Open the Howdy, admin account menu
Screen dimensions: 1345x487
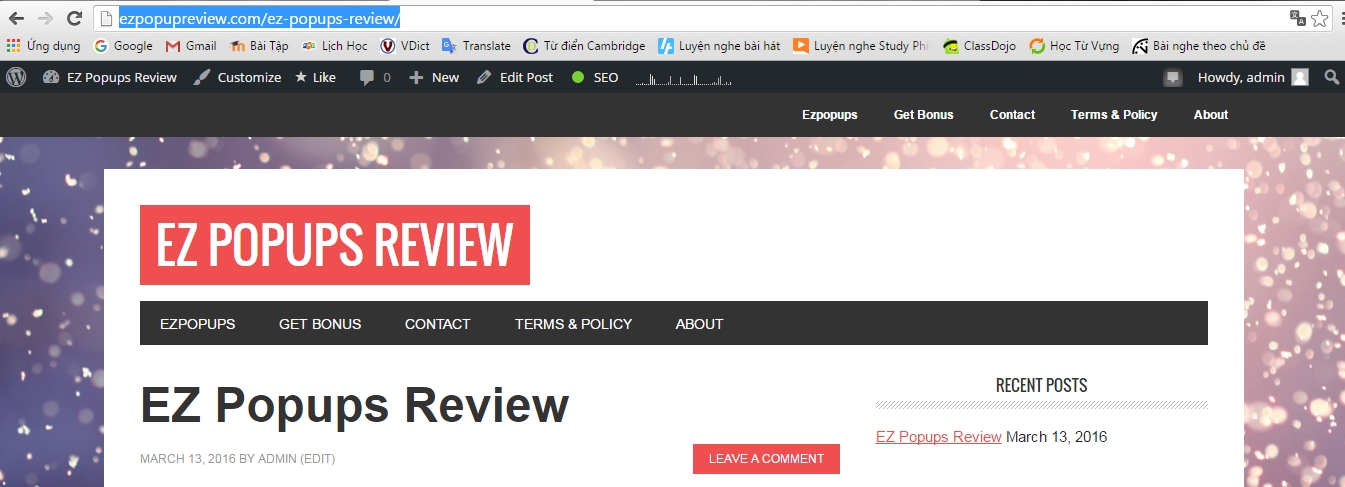[x=1253, y=77]
